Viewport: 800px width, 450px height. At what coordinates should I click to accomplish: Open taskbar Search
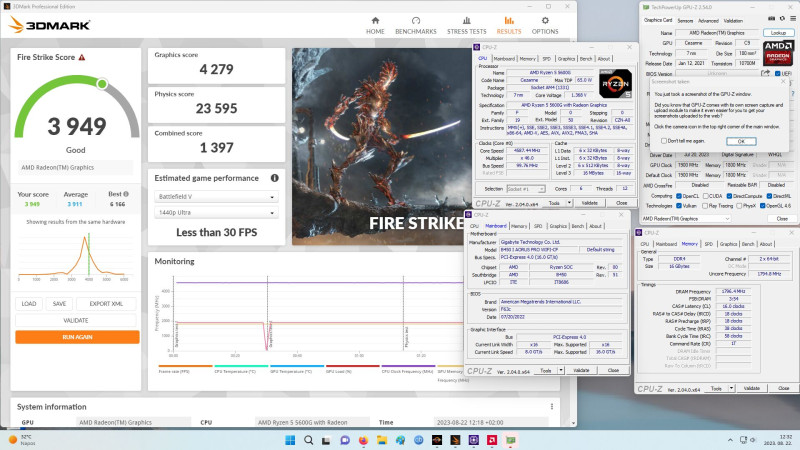coord(308,440)
